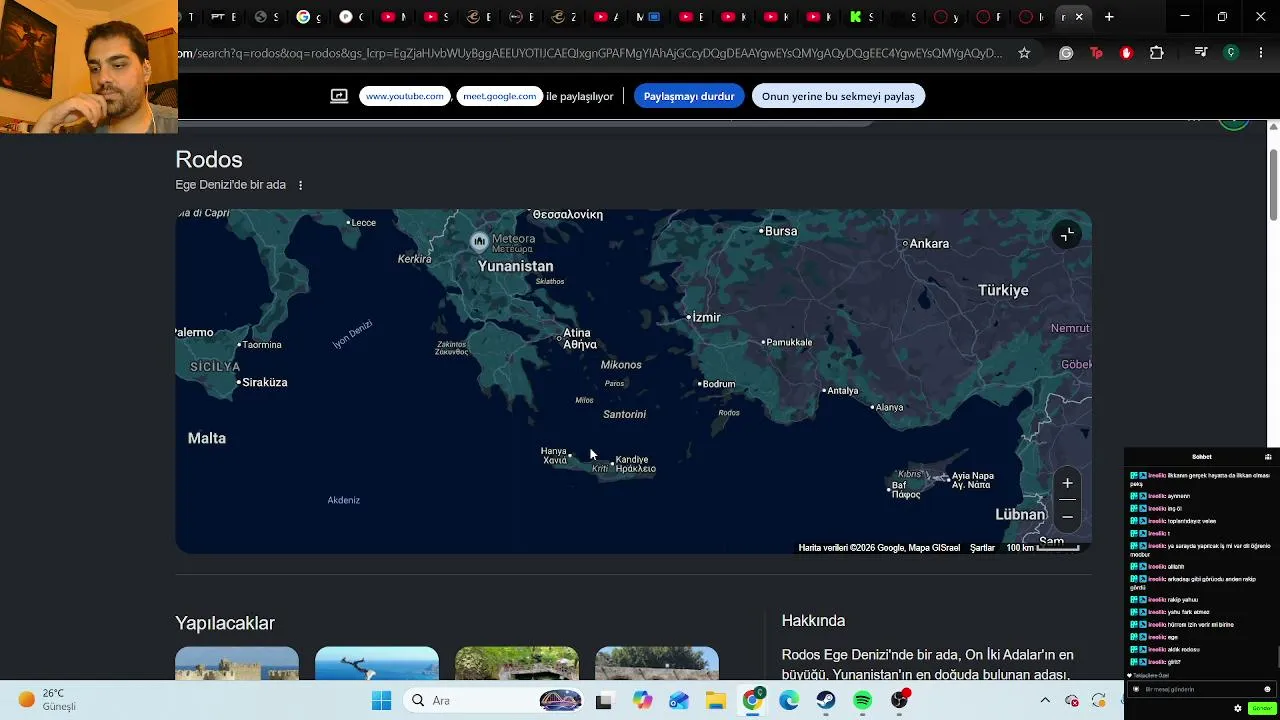
Task: Click the Antalya label on the map
Action: point(843,391)
